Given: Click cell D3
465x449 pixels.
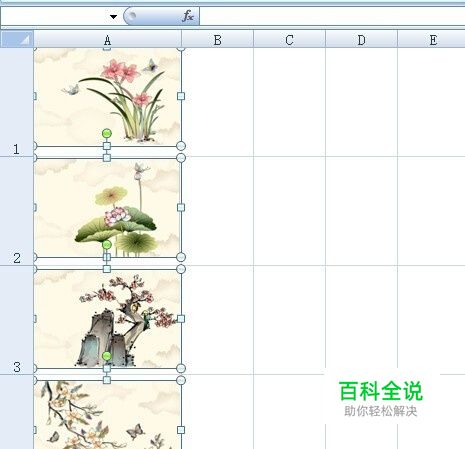Looking at the screenshot, I should (x=361, y=320).
